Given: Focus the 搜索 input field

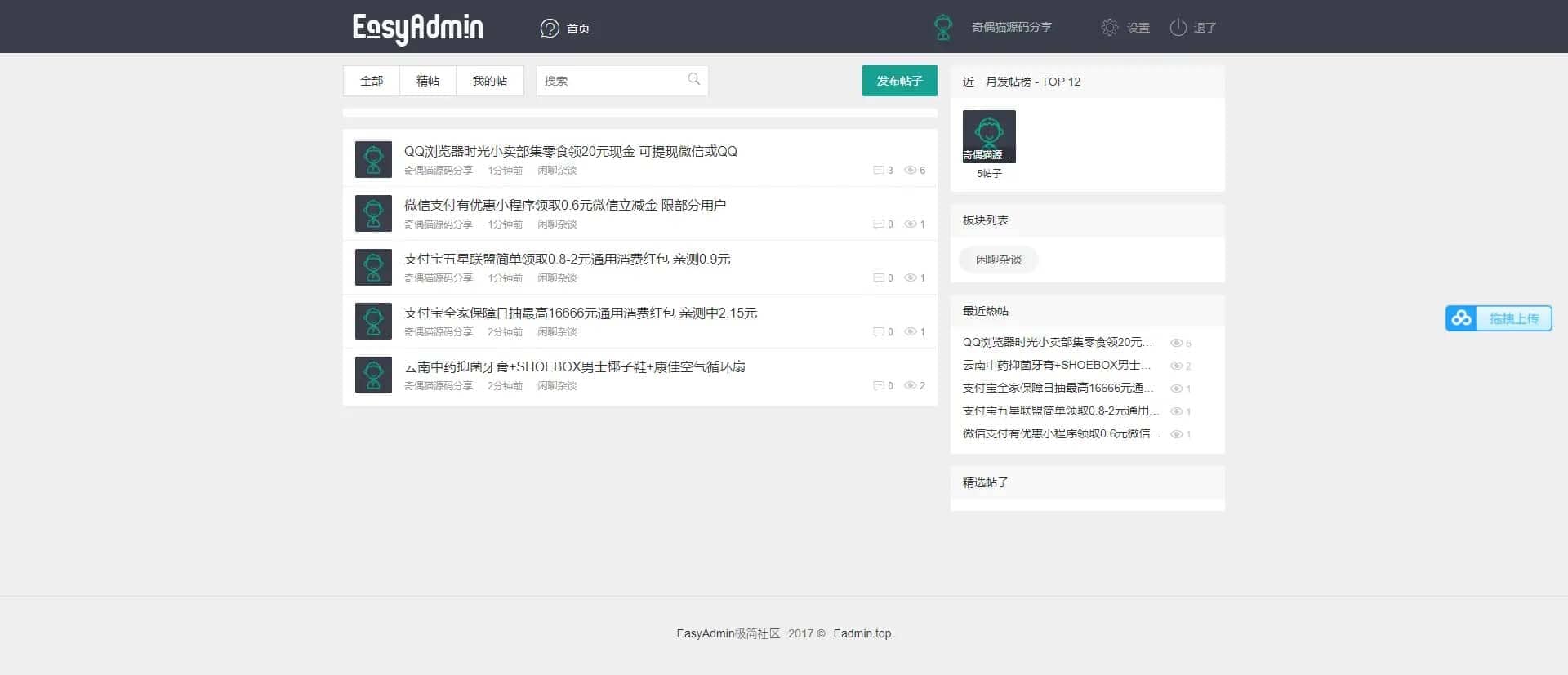Looking at the screenshot, I should [x=612, y=81].
